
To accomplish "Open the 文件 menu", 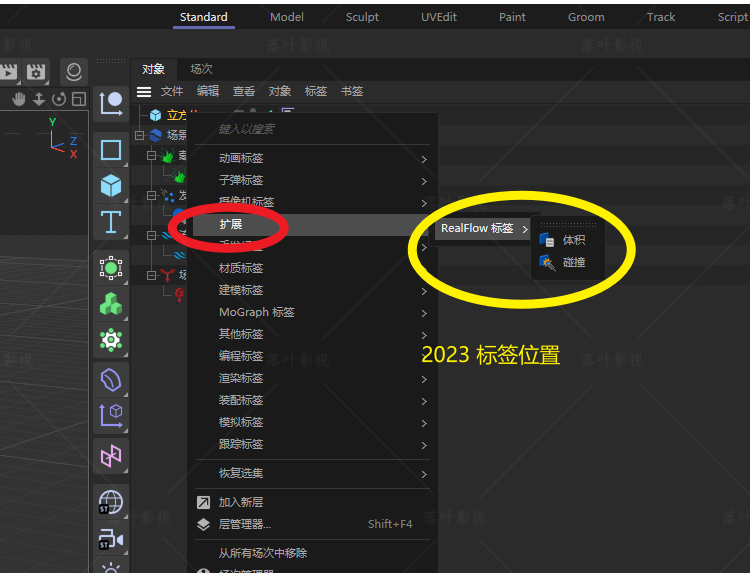I will click(x=172, y=91).
